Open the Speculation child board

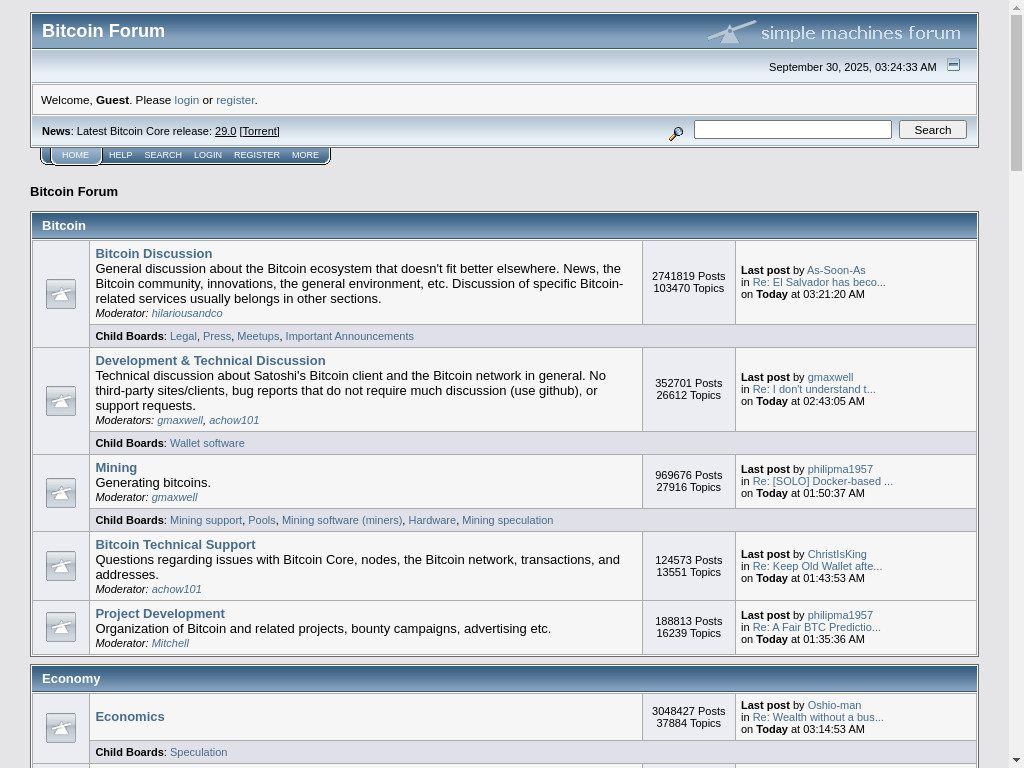(x=199, y=752)
